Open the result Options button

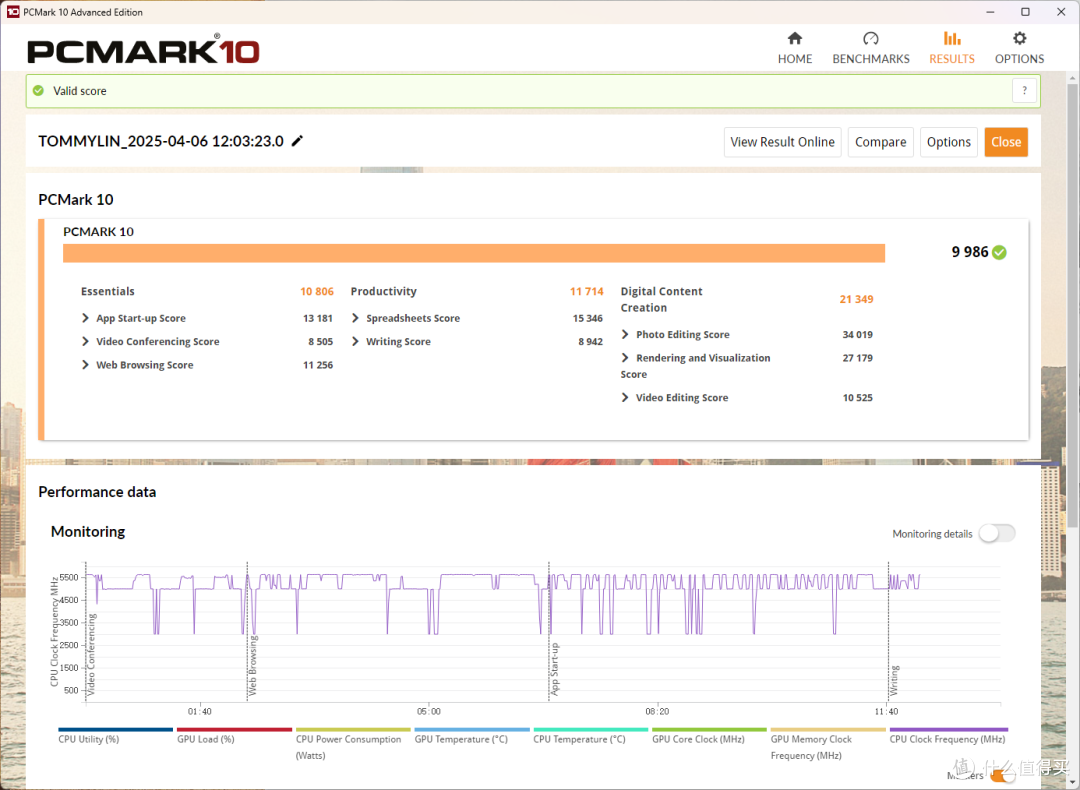click(948, 142)
